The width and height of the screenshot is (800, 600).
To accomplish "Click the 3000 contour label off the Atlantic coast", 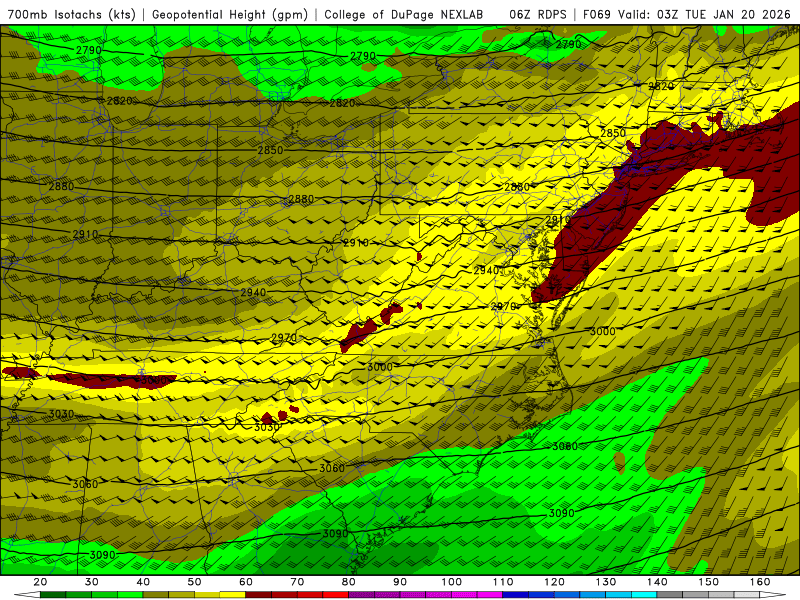I will coord(603,331).
